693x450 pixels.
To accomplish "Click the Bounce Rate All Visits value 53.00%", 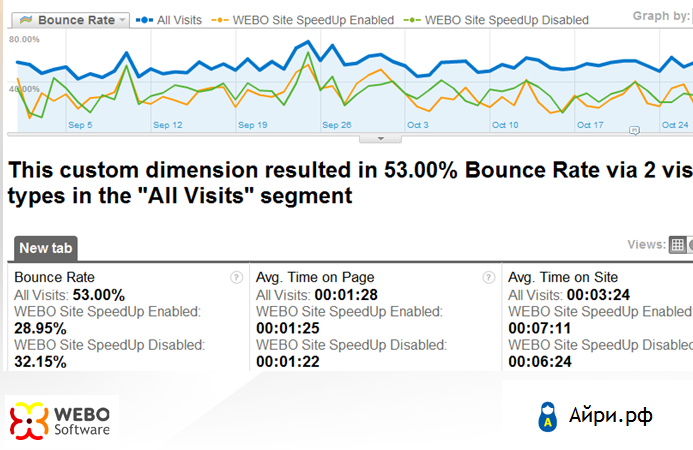I will [x=99, y=295].
